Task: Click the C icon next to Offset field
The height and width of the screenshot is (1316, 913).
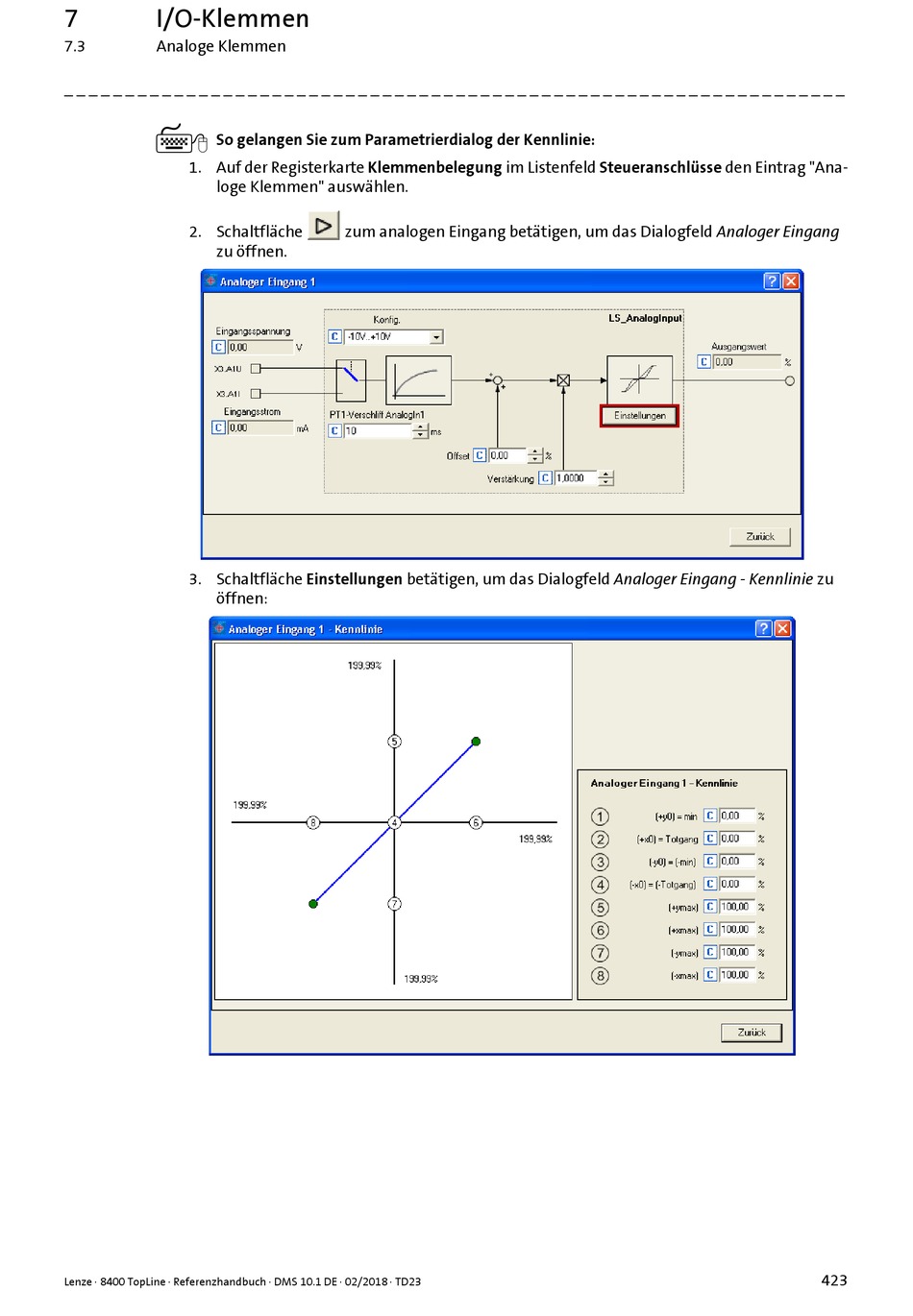Action: click(480, 455)
